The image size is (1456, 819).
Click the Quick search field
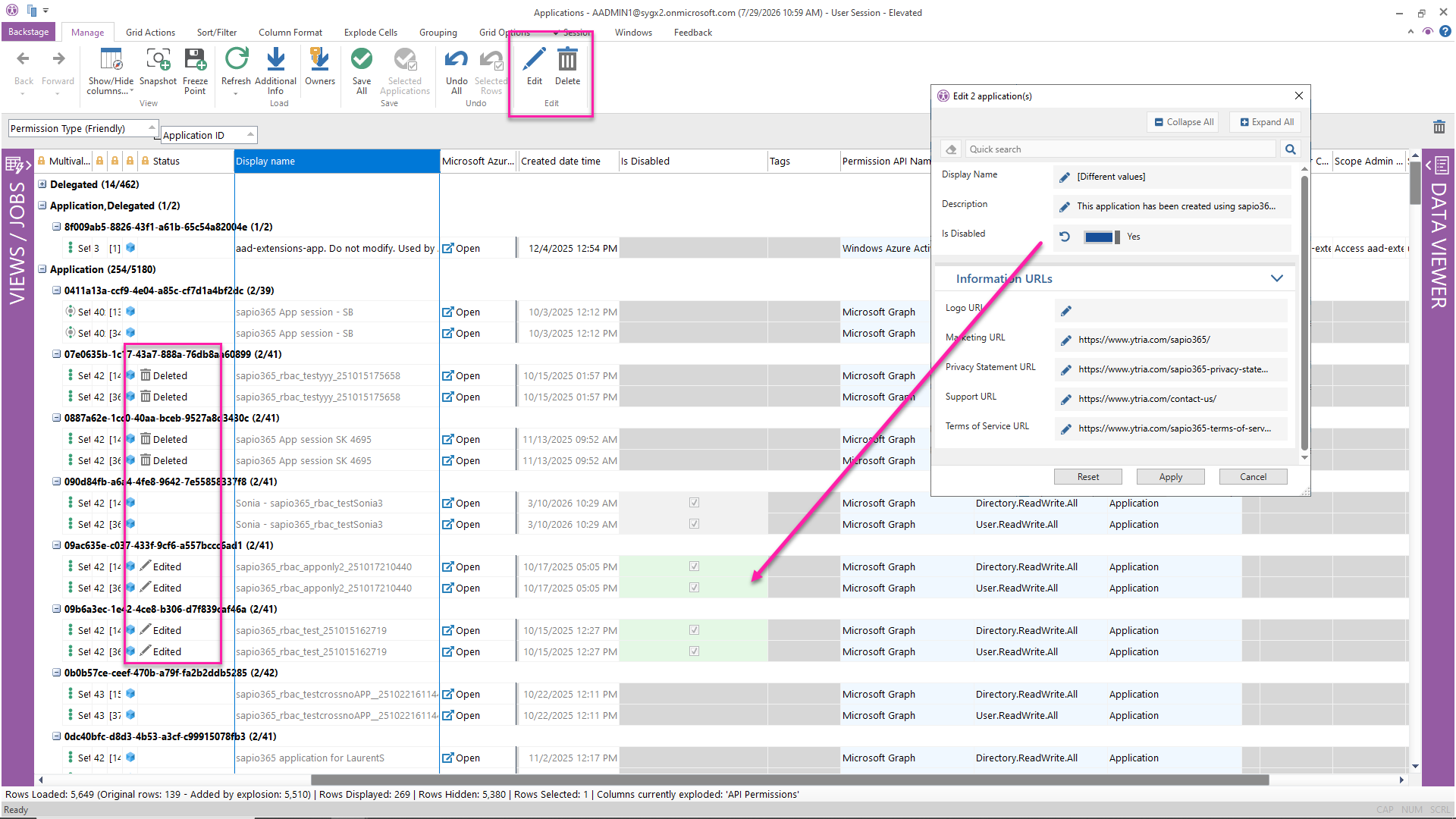tap(1119, 149)
